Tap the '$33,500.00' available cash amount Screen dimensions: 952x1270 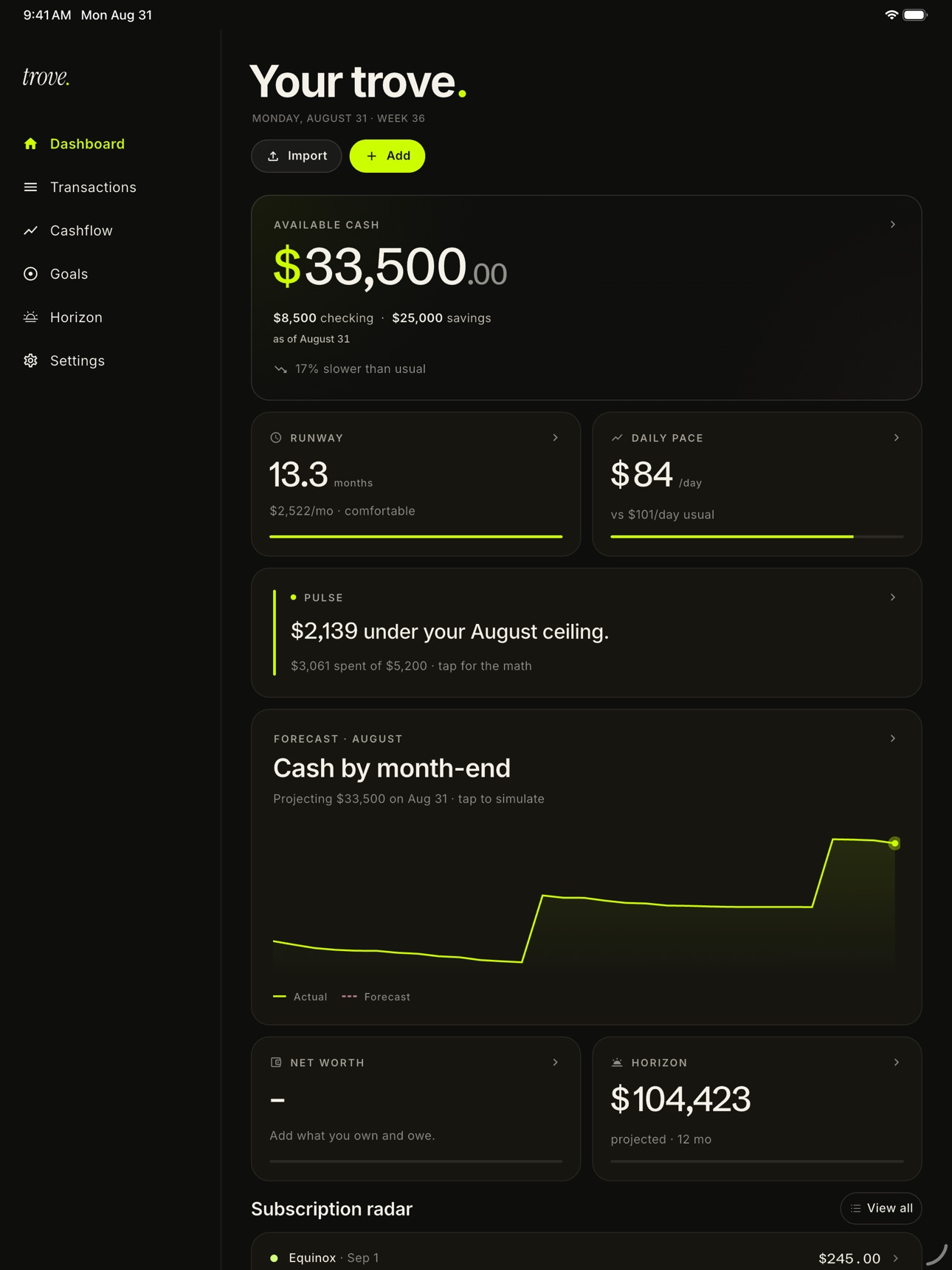[390, 267]
